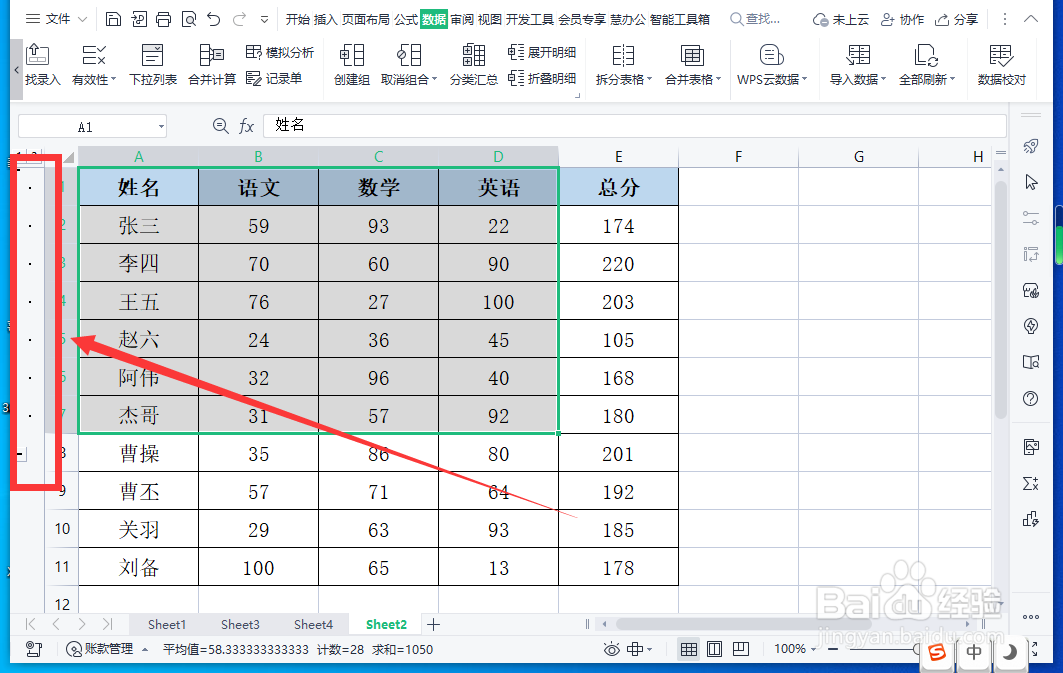This screenshot has width=1063, height=673.
Task: Select cell with 总分 header
Action: coord(618,186)
